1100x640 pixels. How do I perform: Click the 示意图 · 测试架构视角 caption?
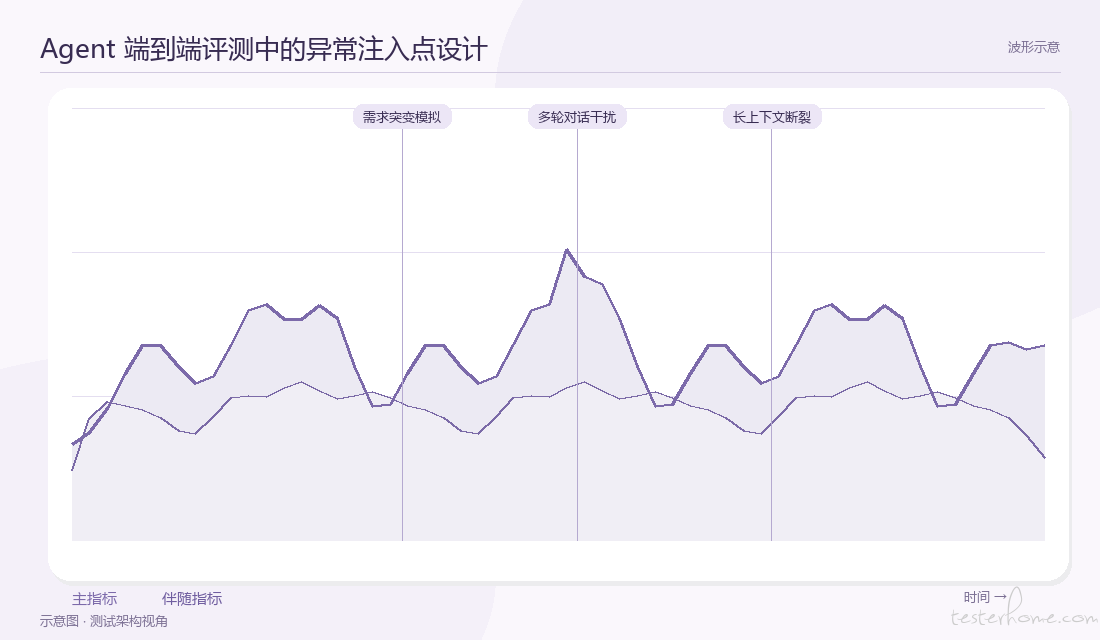[104, 621]
